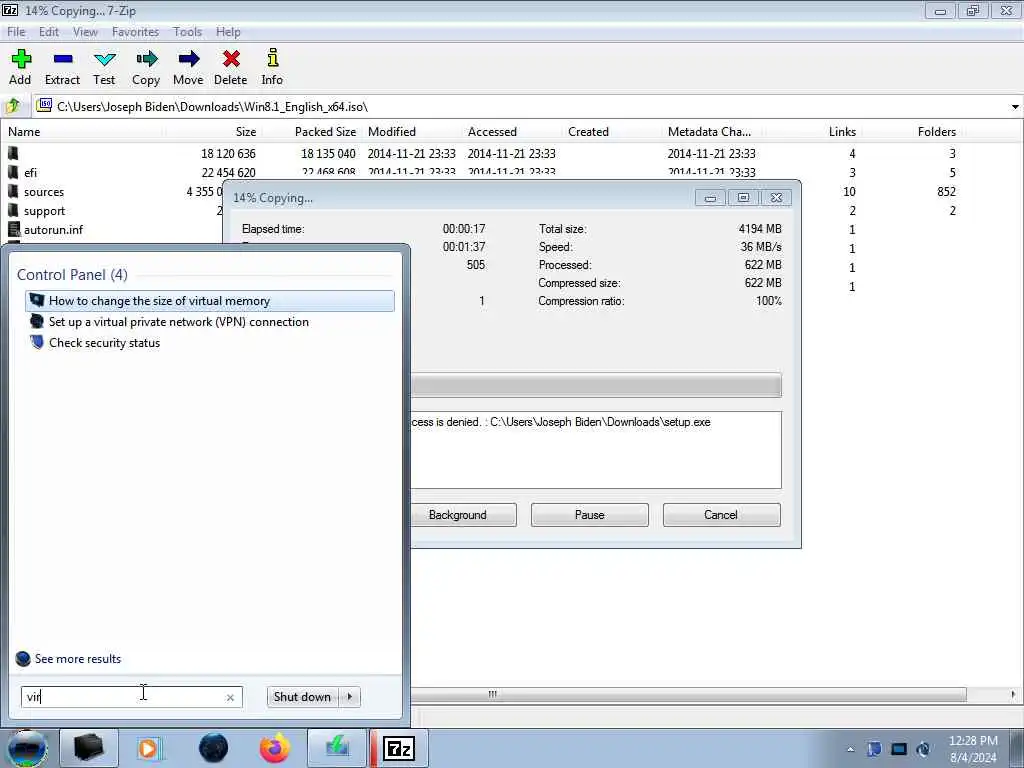Click the ISO icon in address bar
This screenshot has height=768, width=1024.
(44, 104)
